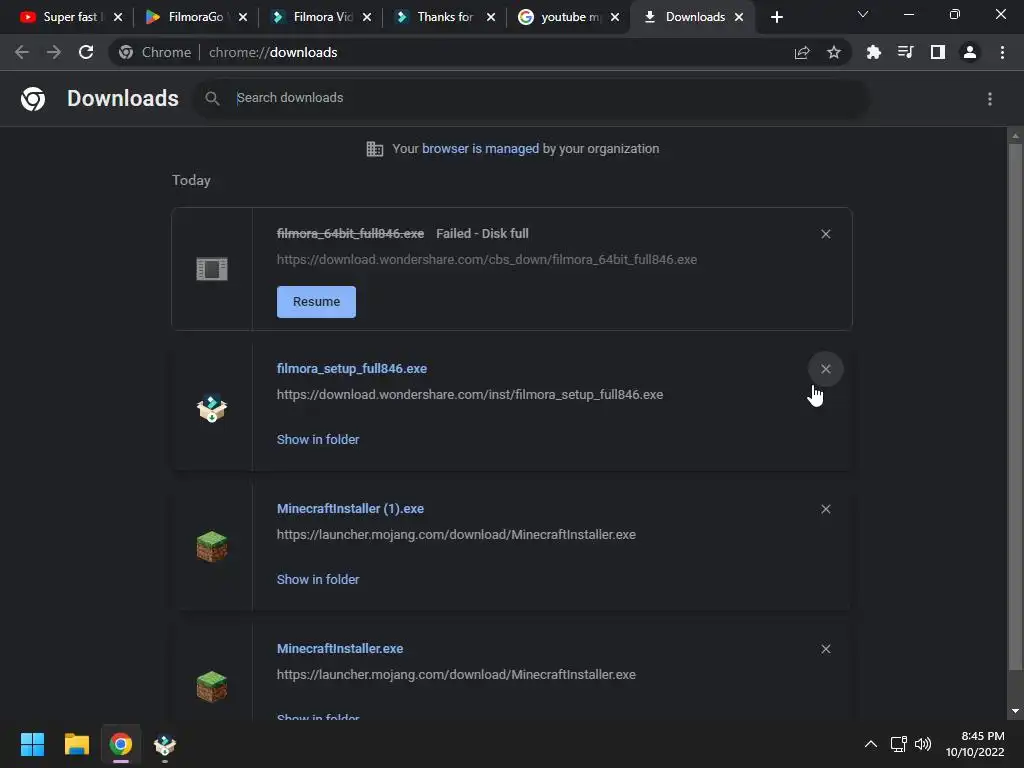Image resolution: width=1024 pixels, height=768 pixels.
Task: Bookmark this page with the star icon
Action: point(834,52)
